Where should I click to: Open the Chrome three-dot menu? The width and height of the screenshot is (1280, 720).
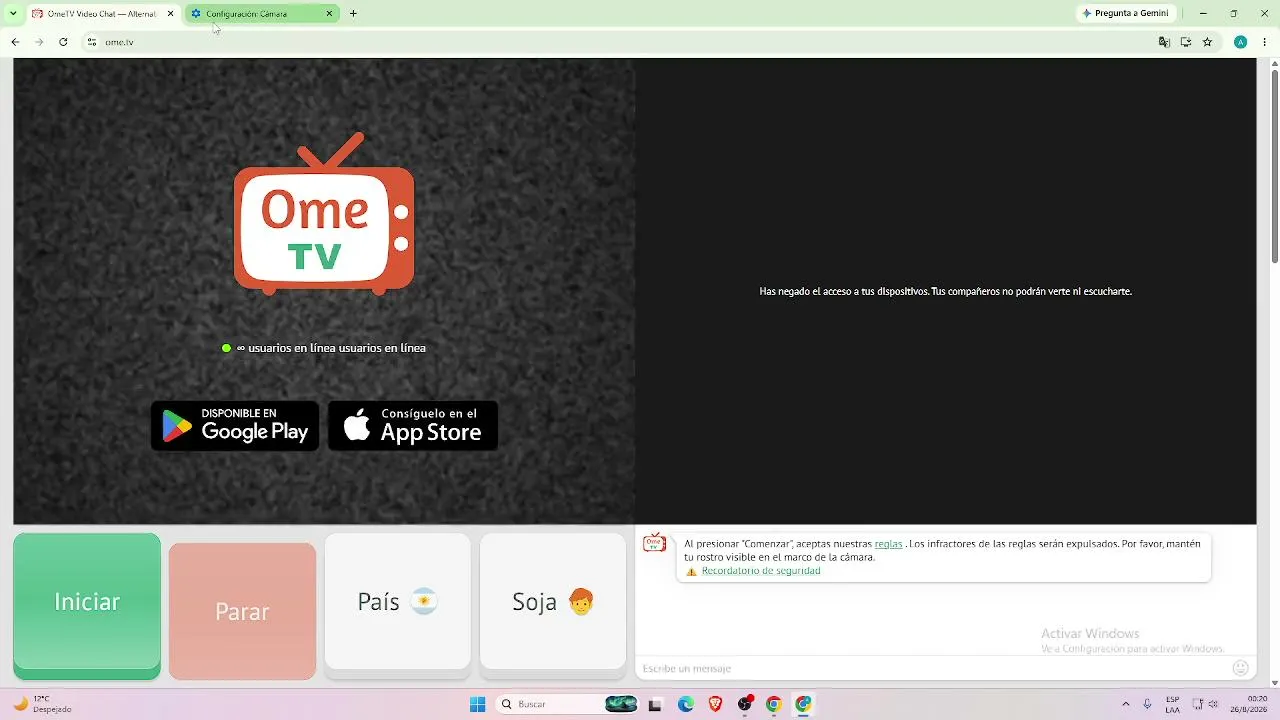(x=1262, y=42)
